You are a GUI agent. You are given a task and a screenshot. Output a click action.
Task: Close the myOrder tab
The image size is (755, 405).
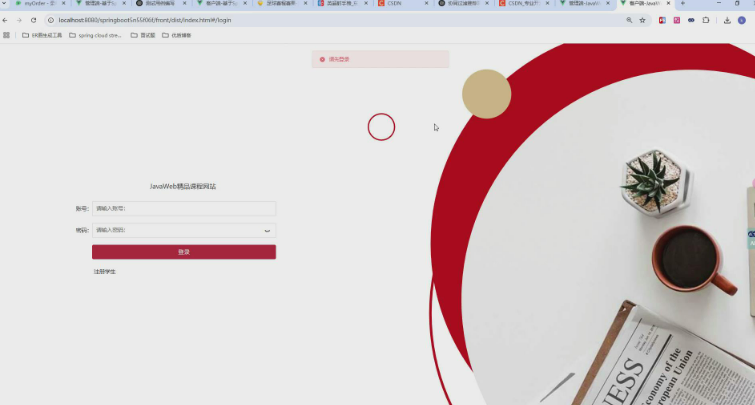tap(64, 3)
